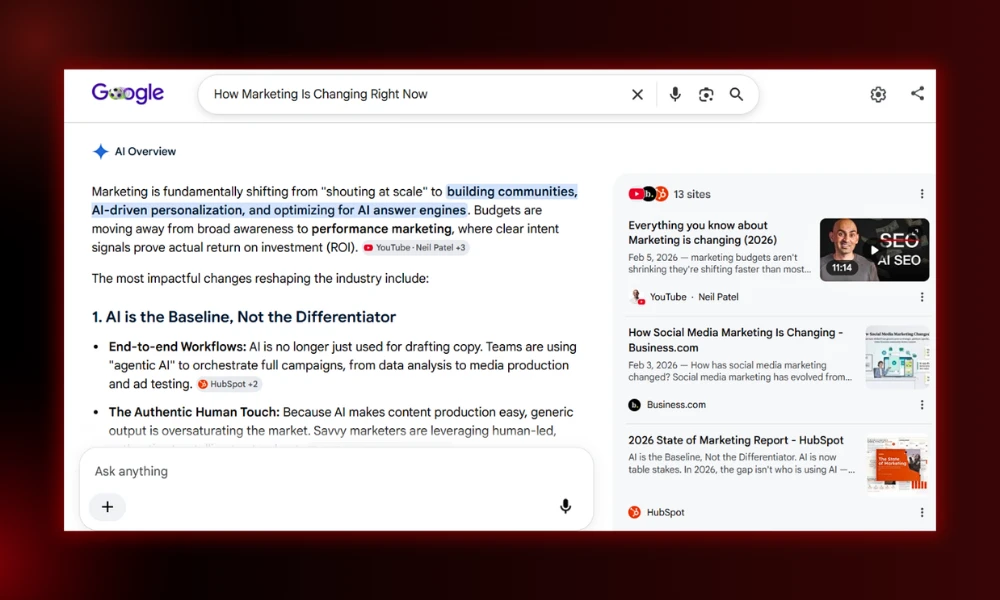Open options menu for Business.com result
The image size is (1000, 600).
[922, 405]
